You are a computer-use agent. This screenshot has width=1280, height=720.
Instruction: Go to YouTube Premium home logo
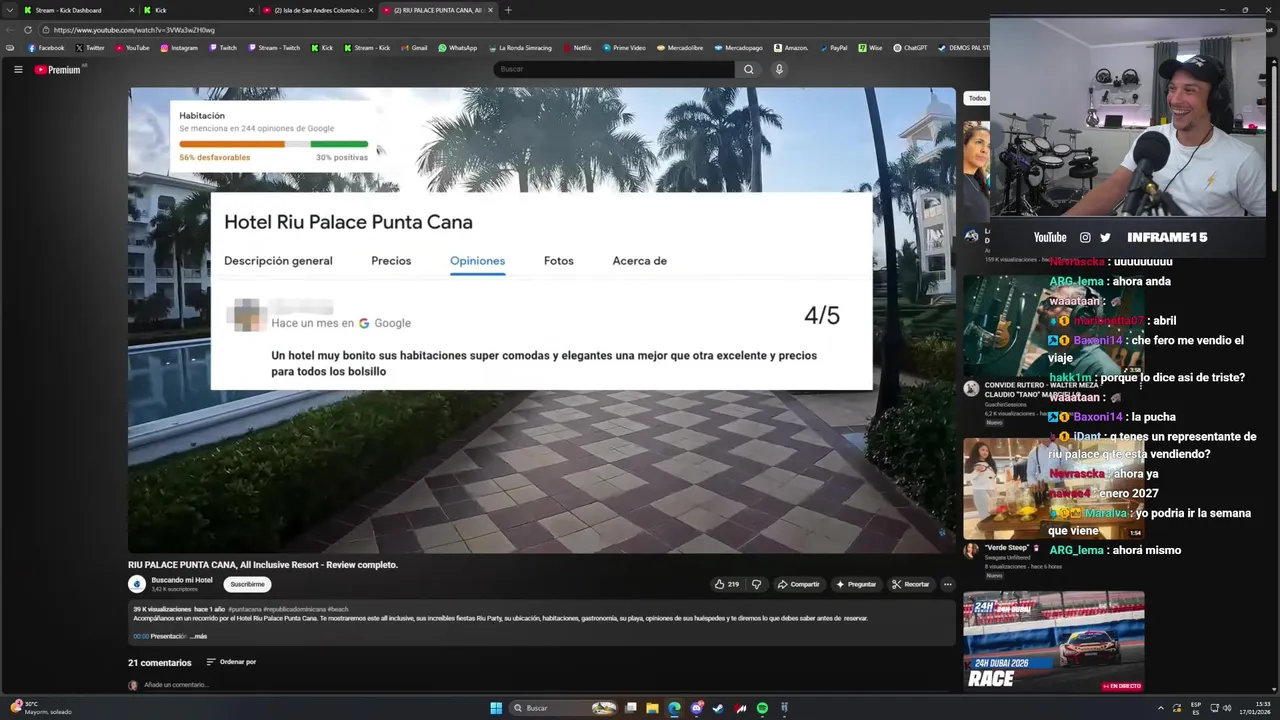(x=57, y=69)
